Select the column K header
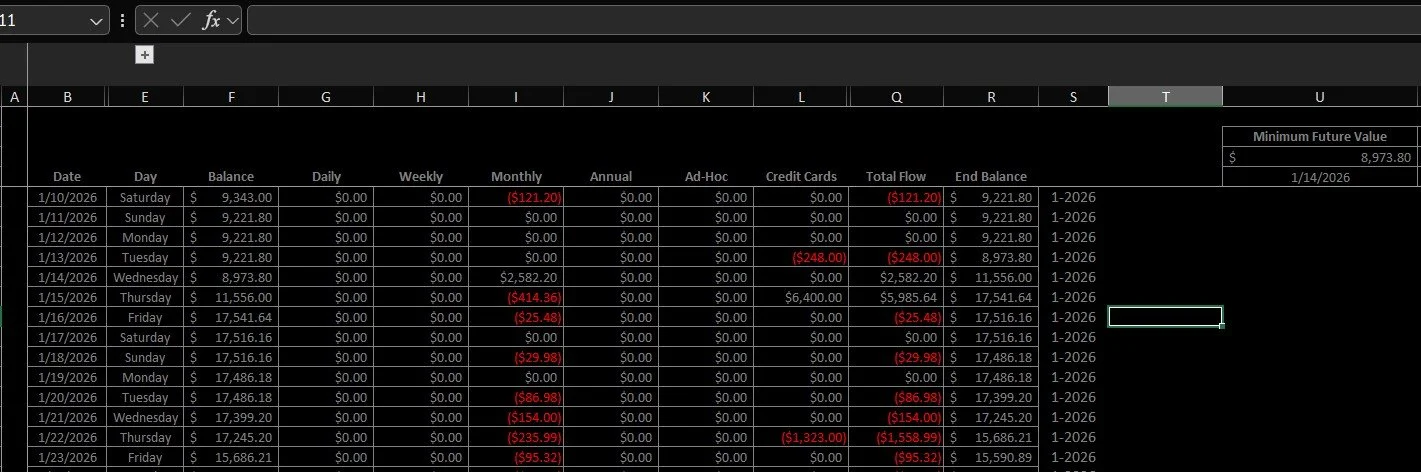Viewport: 1421px width, 472px height. point(706,97)
